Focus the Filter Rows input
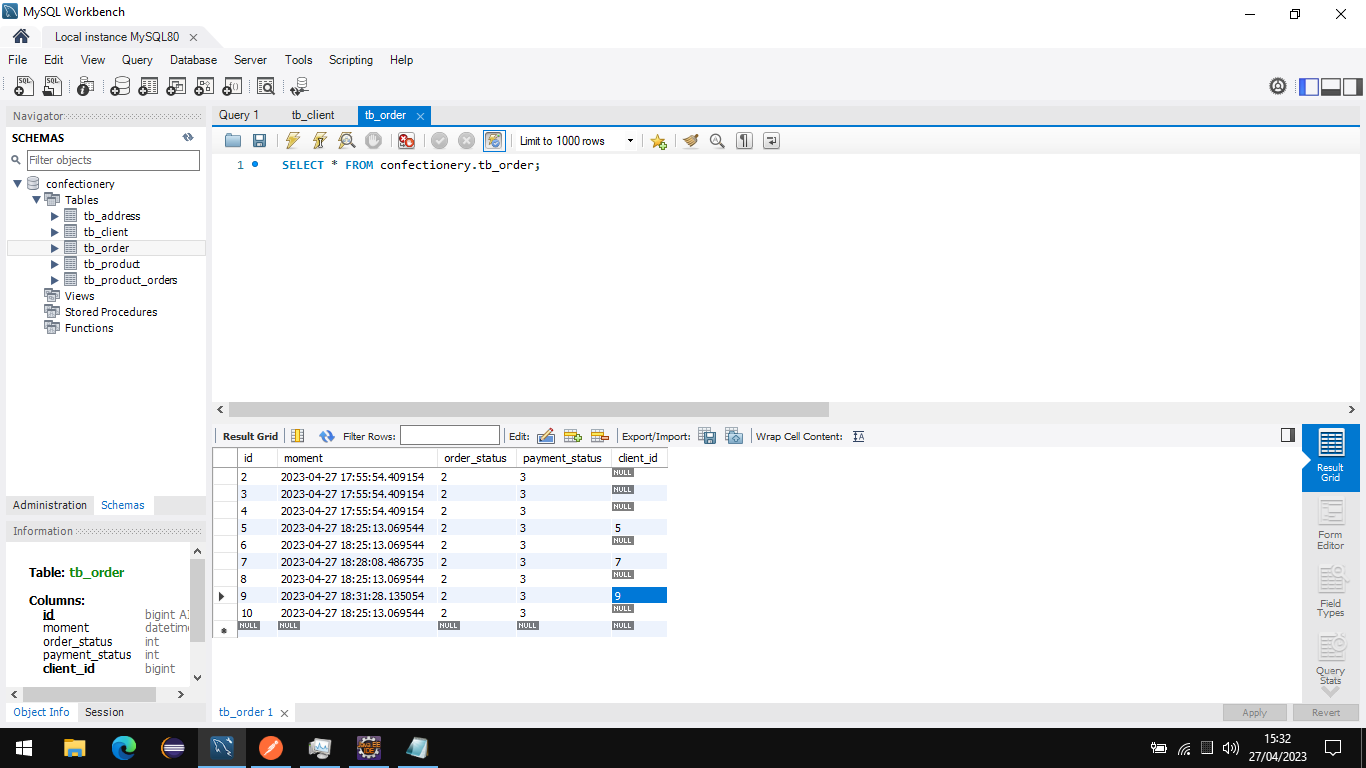1366x768 pixels. click(450, 435)
